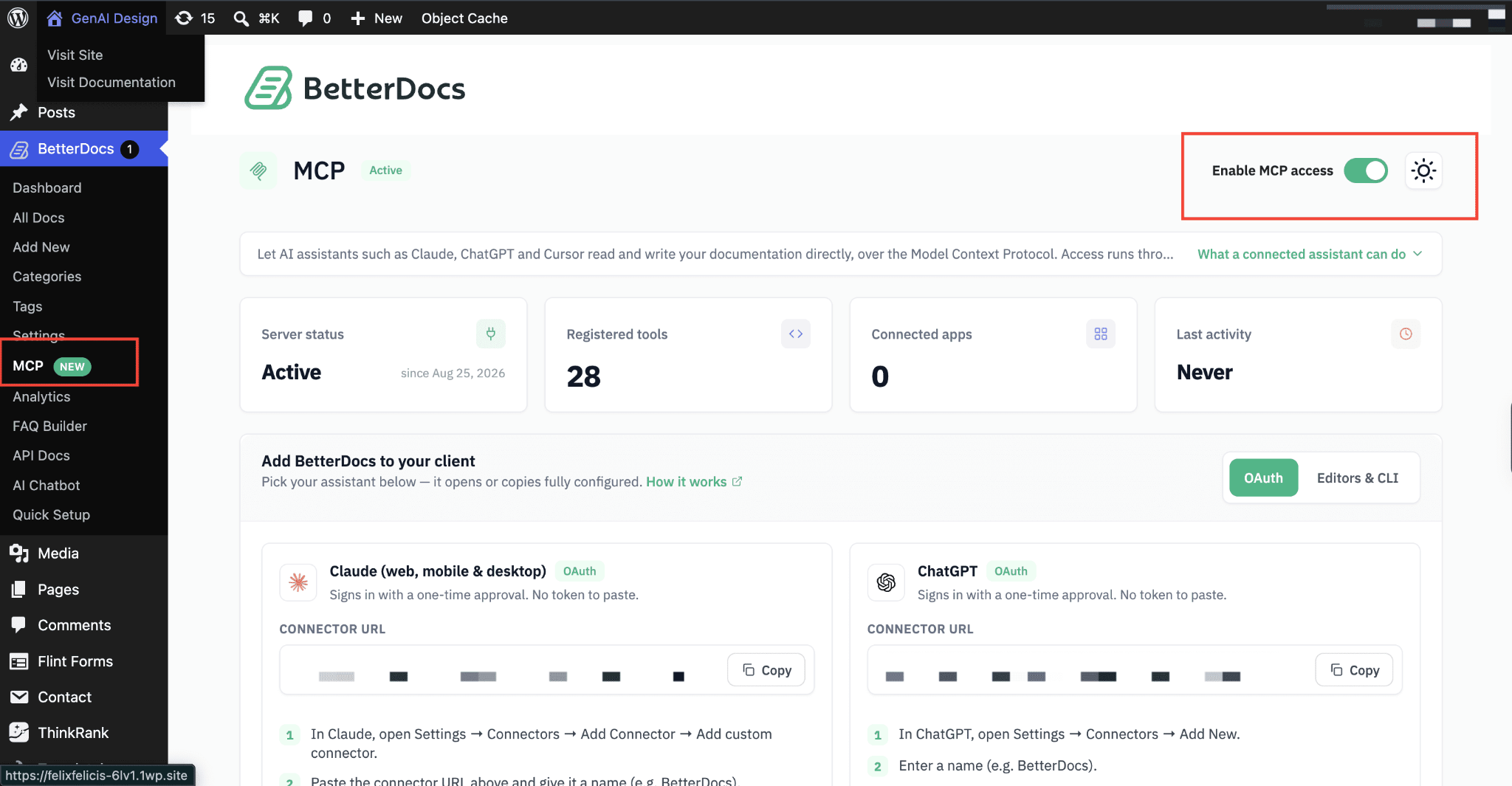This screenshot has width=1512, height=786.
Task: Click the Registered tools code icon
Action: [x=796, y=334]
